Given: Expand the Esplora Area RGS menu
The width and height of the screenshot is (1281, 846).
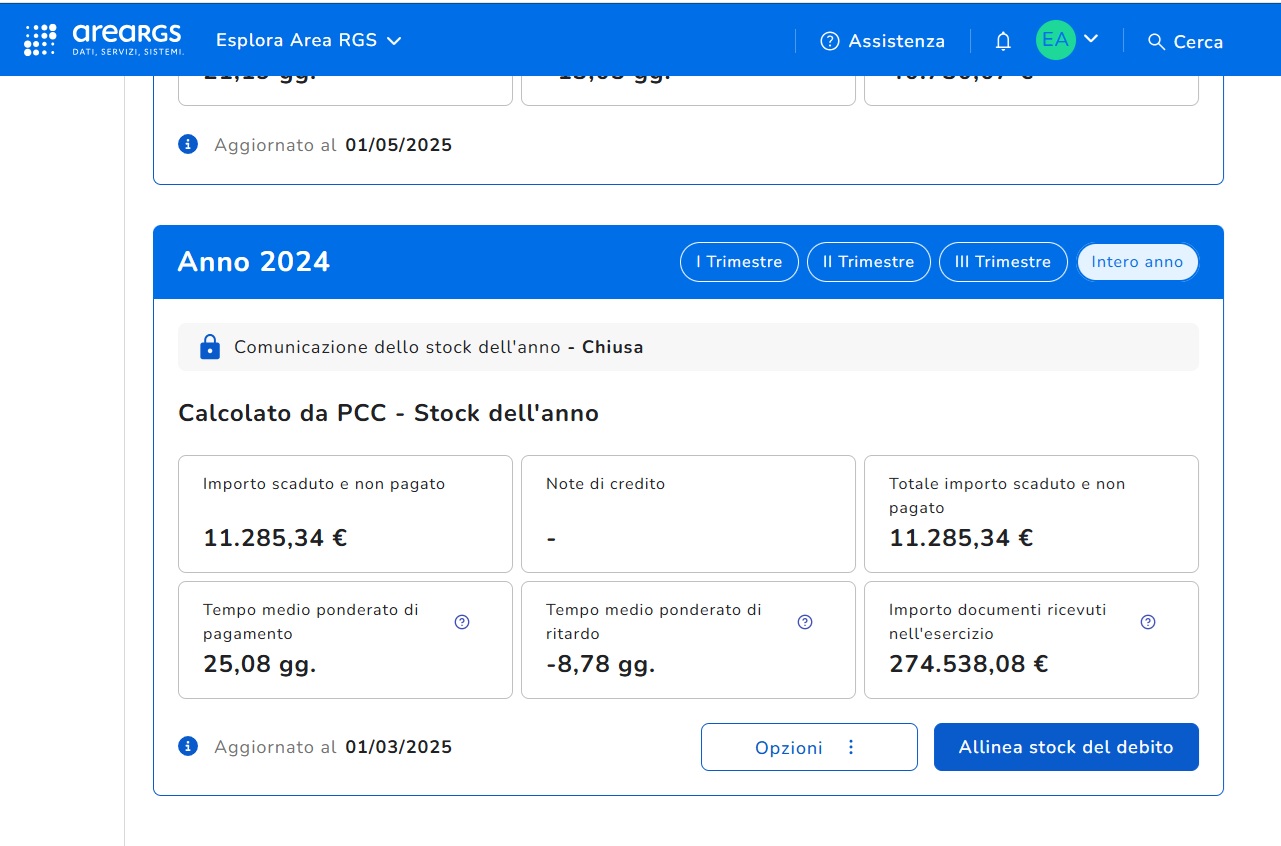Looking at the screenshot, I should point(309,41).
